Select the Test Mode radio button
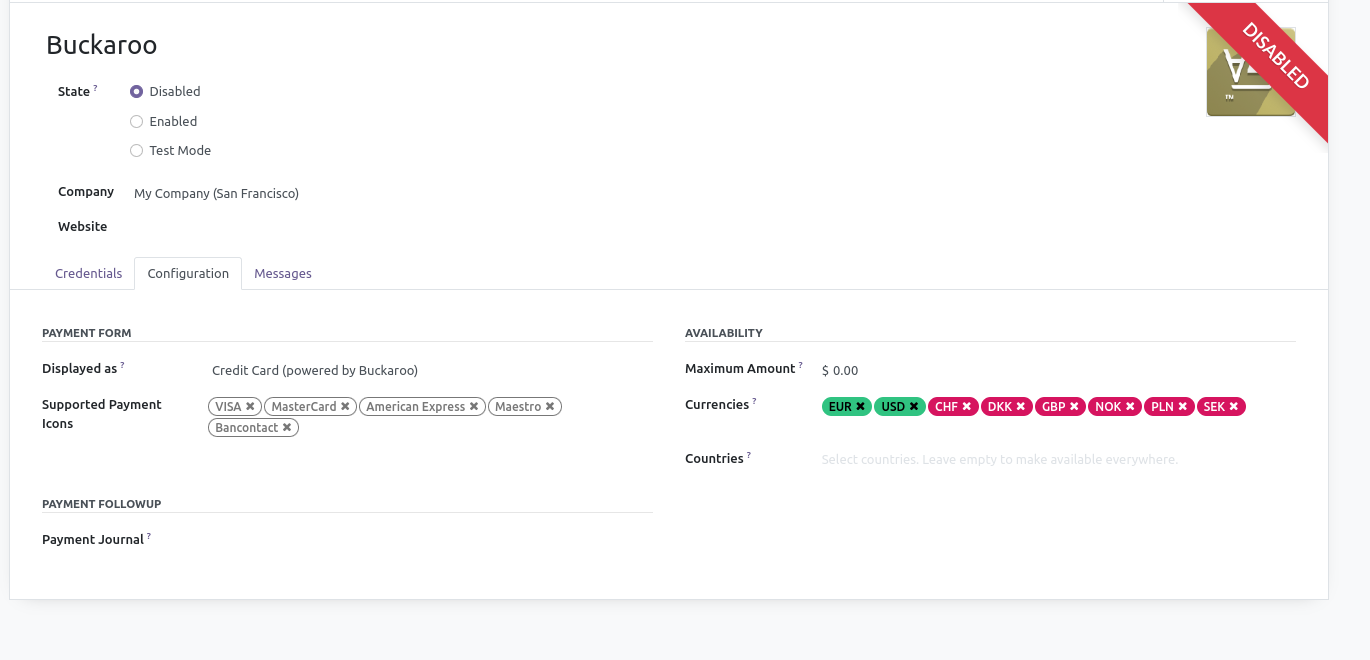1370x660 pixels. point(137,151)
